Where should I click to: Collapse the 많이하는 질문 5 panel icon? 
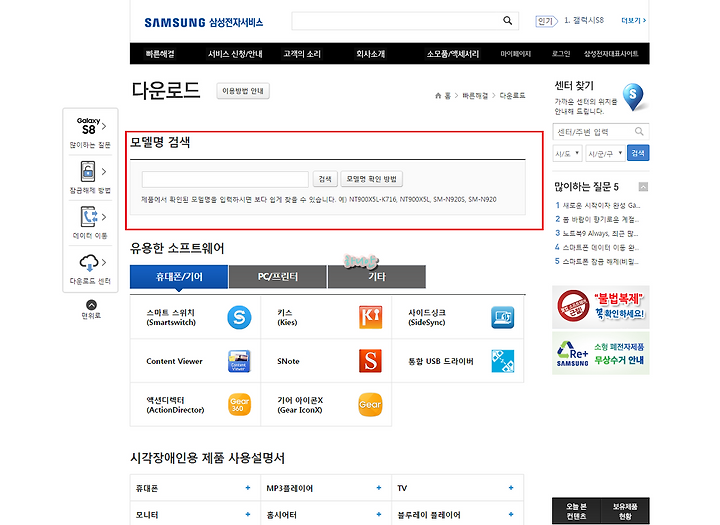(x=643, y=187)
